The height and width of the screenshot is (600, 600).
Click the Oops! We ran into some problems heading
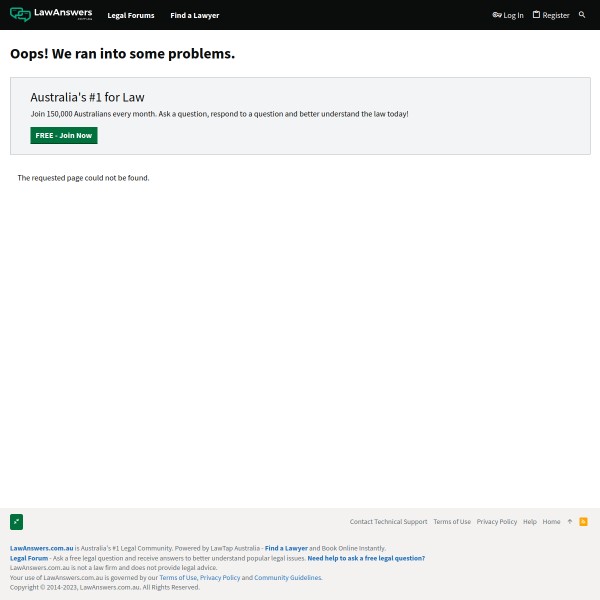(122, 54)
